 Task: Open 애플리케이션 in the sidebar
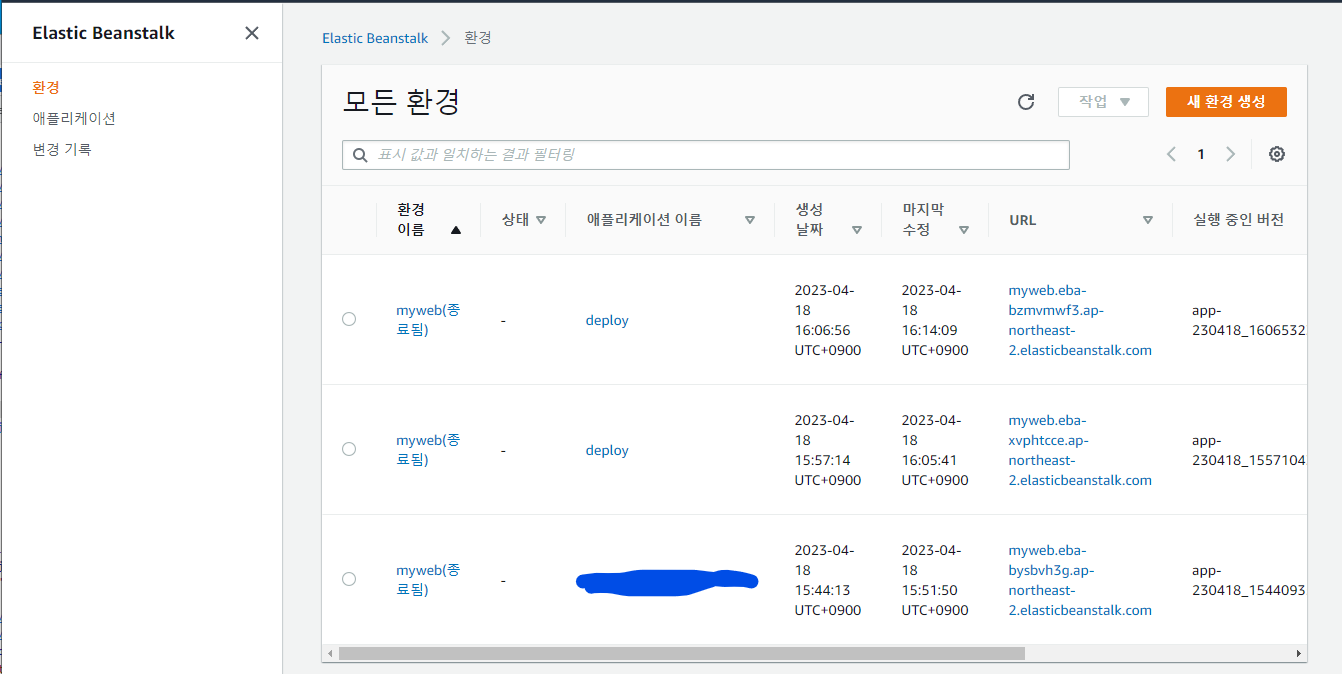pos(74,118)
